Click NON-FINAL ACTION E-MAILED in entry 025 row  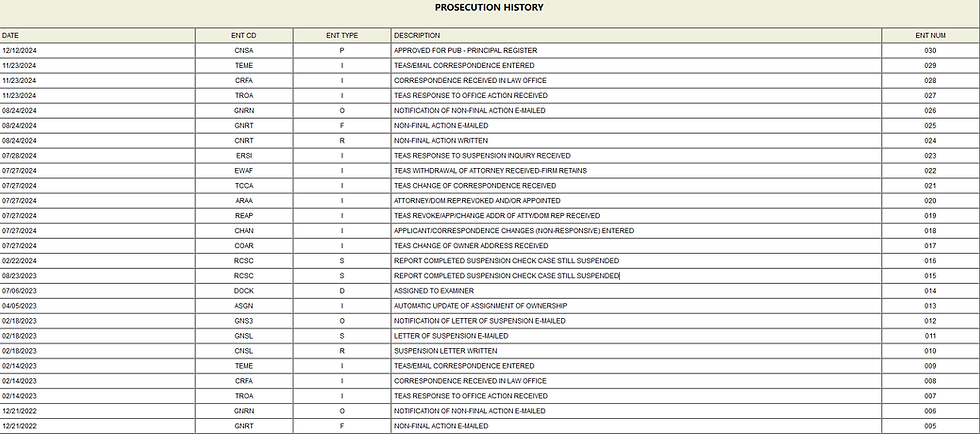pos(441,126)
